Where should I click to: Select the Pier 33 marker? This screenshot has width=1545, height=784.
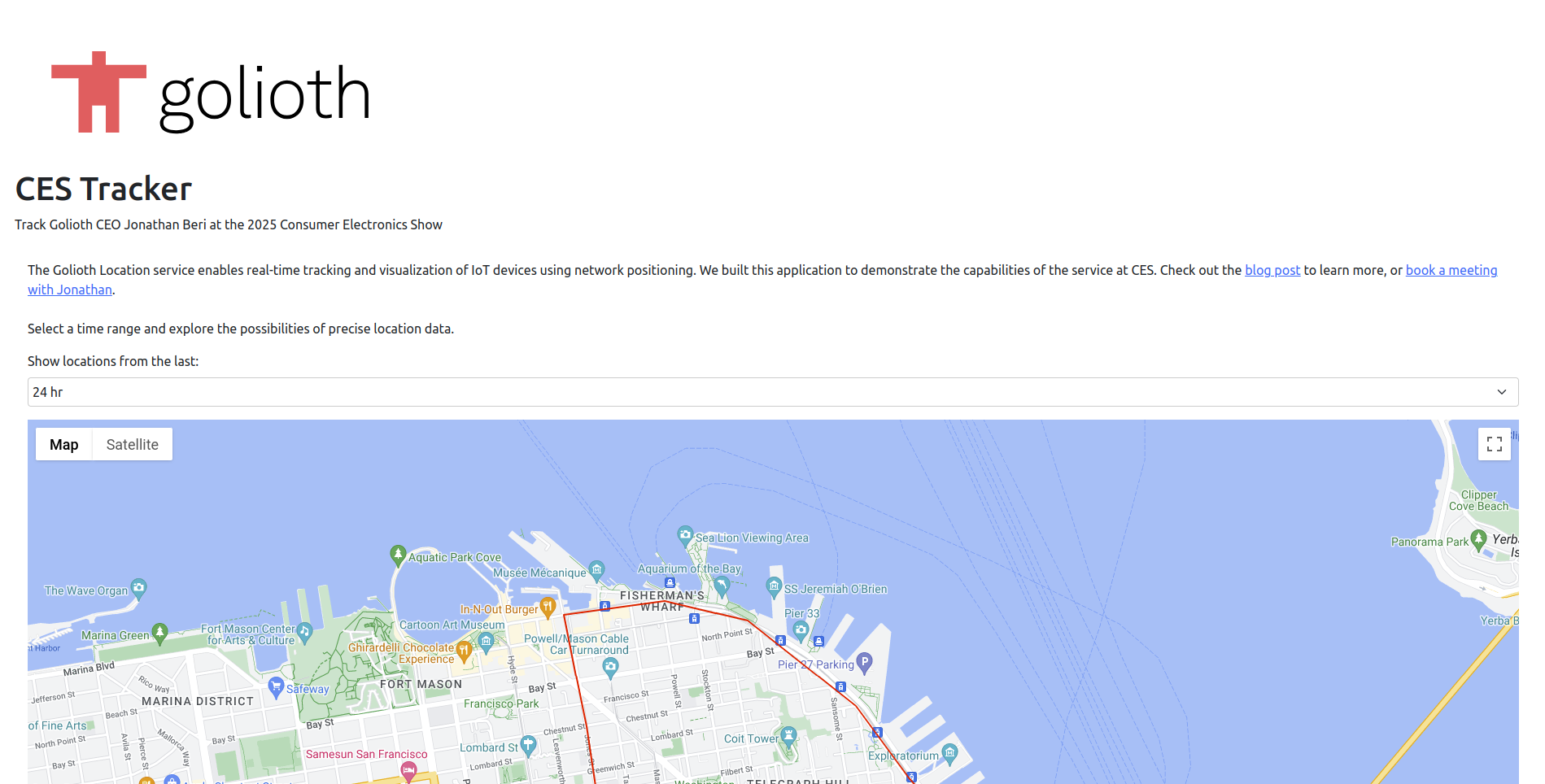tap(801, 630)
